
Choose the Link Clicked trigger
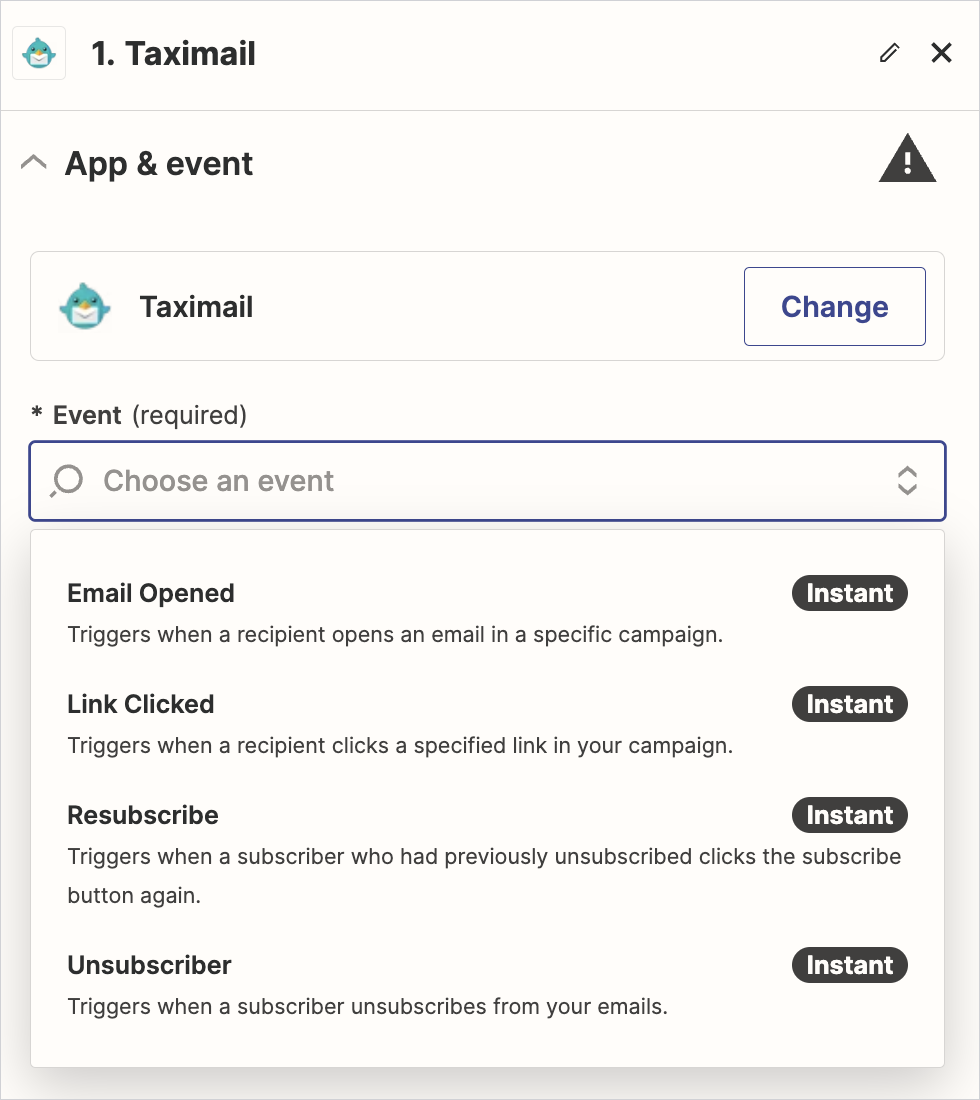(x=141, y=704)
